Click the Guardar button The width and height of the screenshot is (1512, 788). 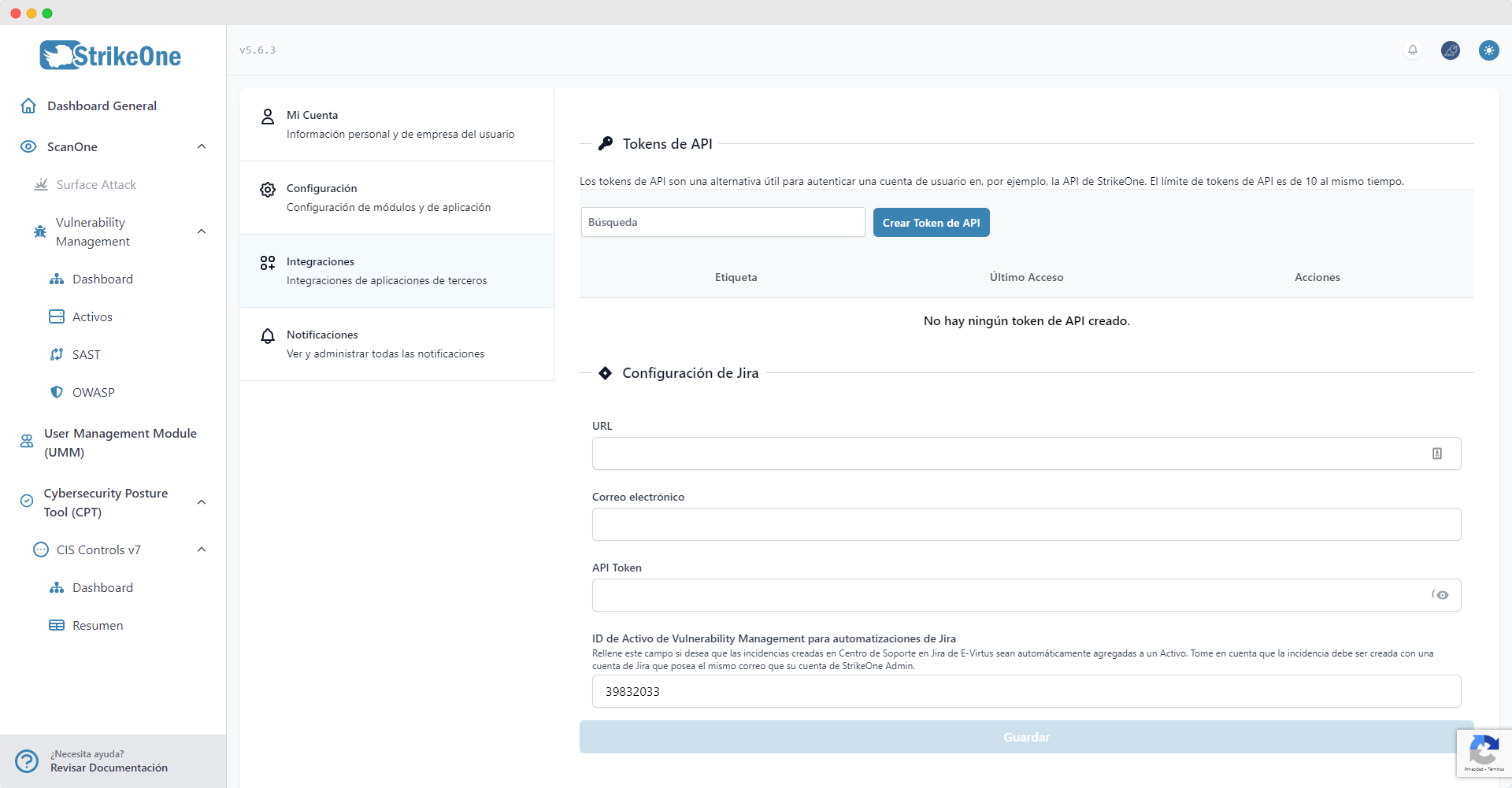(x=1026, y=737)
